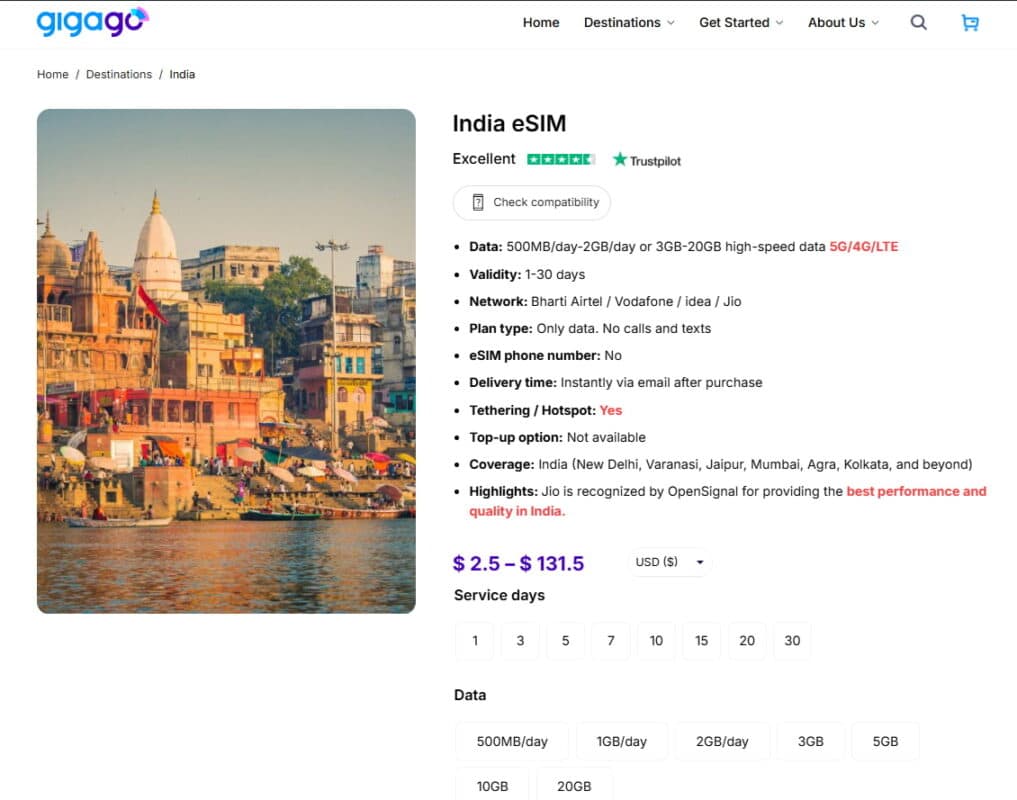Screen dimensions: 1017x800
Task: Open the Get Started menu
Action: click(x=741, y=23)
